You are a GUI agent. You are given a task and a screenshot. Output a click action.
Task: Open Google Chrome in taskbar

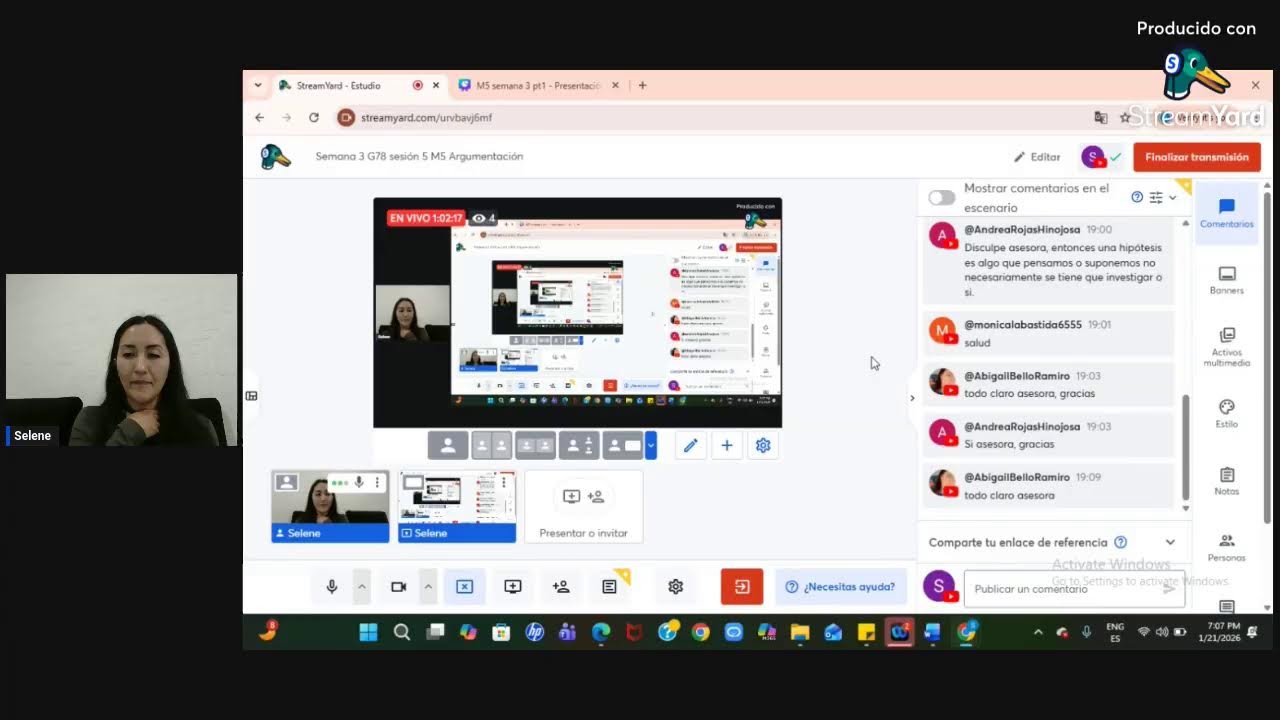pyautogui.click(x=700, y=632)
